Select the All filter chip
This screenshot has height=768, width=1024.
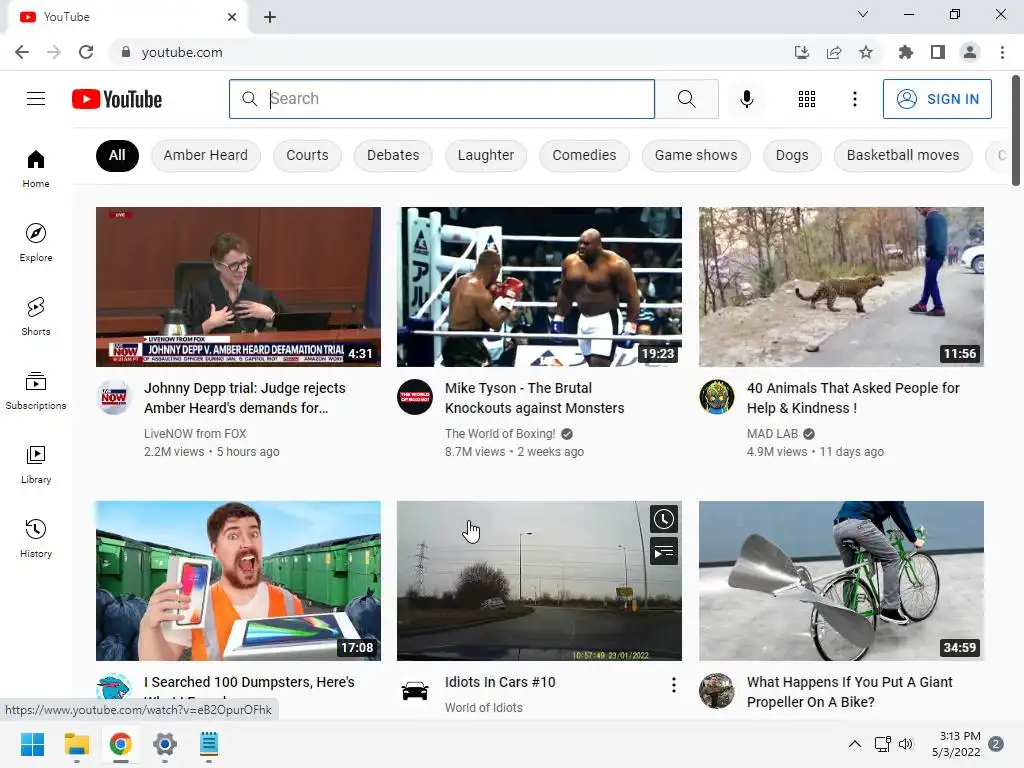coord(117,155)
